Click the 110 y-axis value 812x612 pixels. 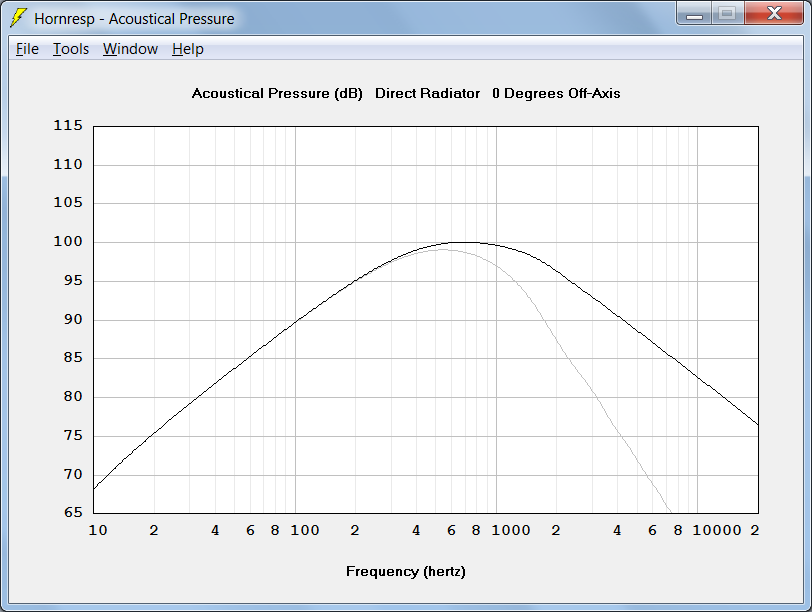point(68,164)
